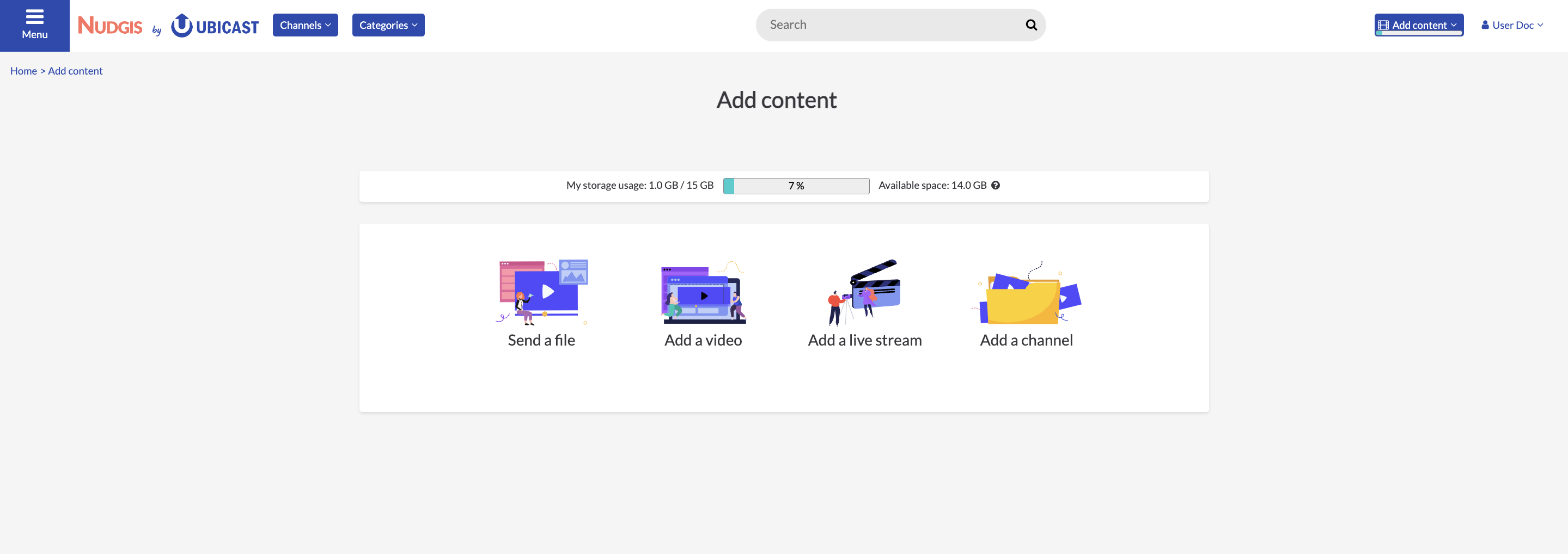The width and height of the screenshot is (1568, 554).
Task: Go to Home breadcrumb link
Action: pyautogui.click(x=24, y=71)
